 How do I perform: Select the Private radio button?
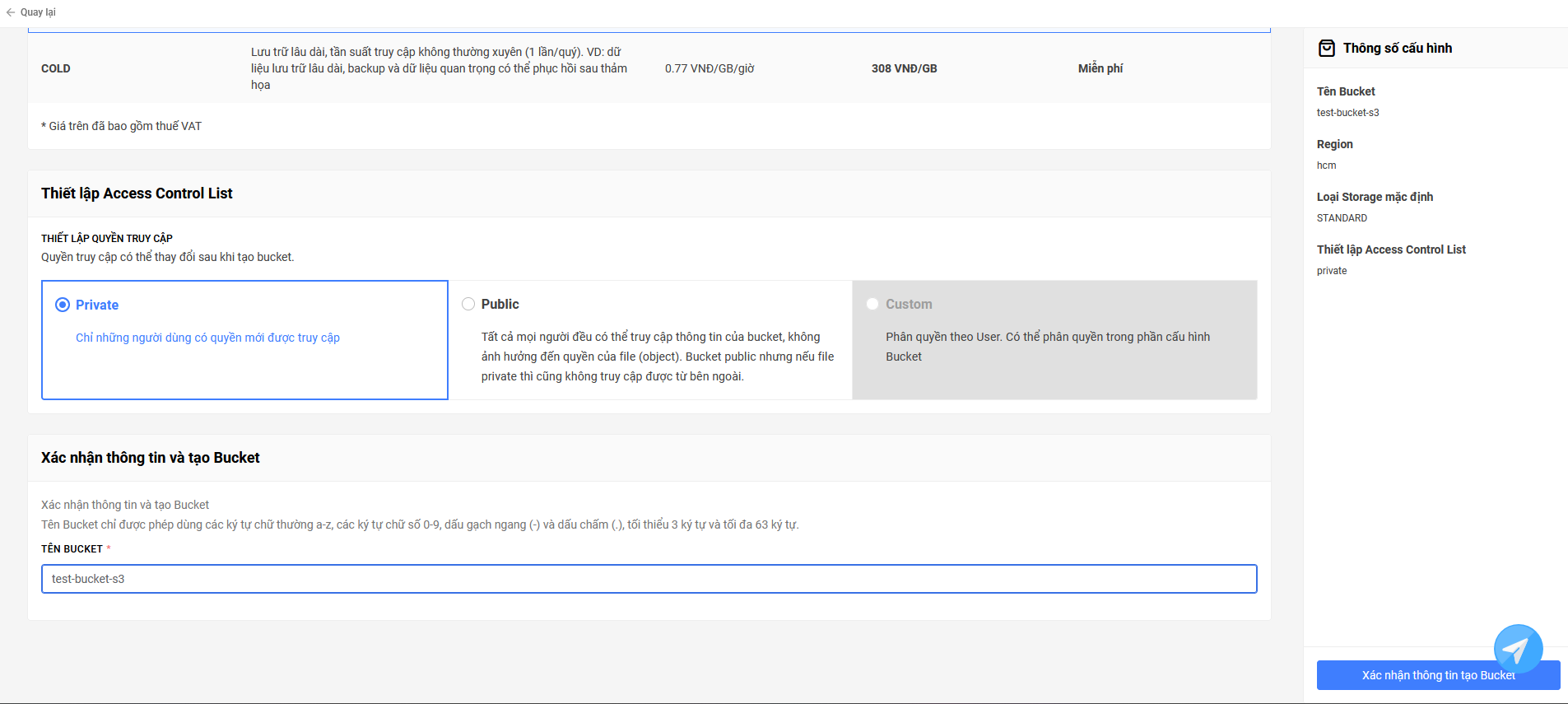[63, 305]
